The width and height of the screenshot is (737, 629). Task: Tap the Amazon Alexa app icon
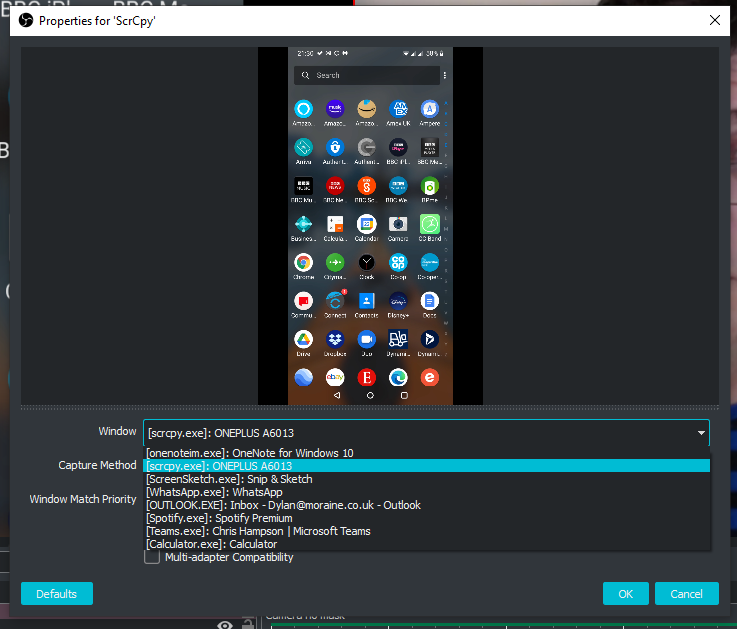pos(303,109)
